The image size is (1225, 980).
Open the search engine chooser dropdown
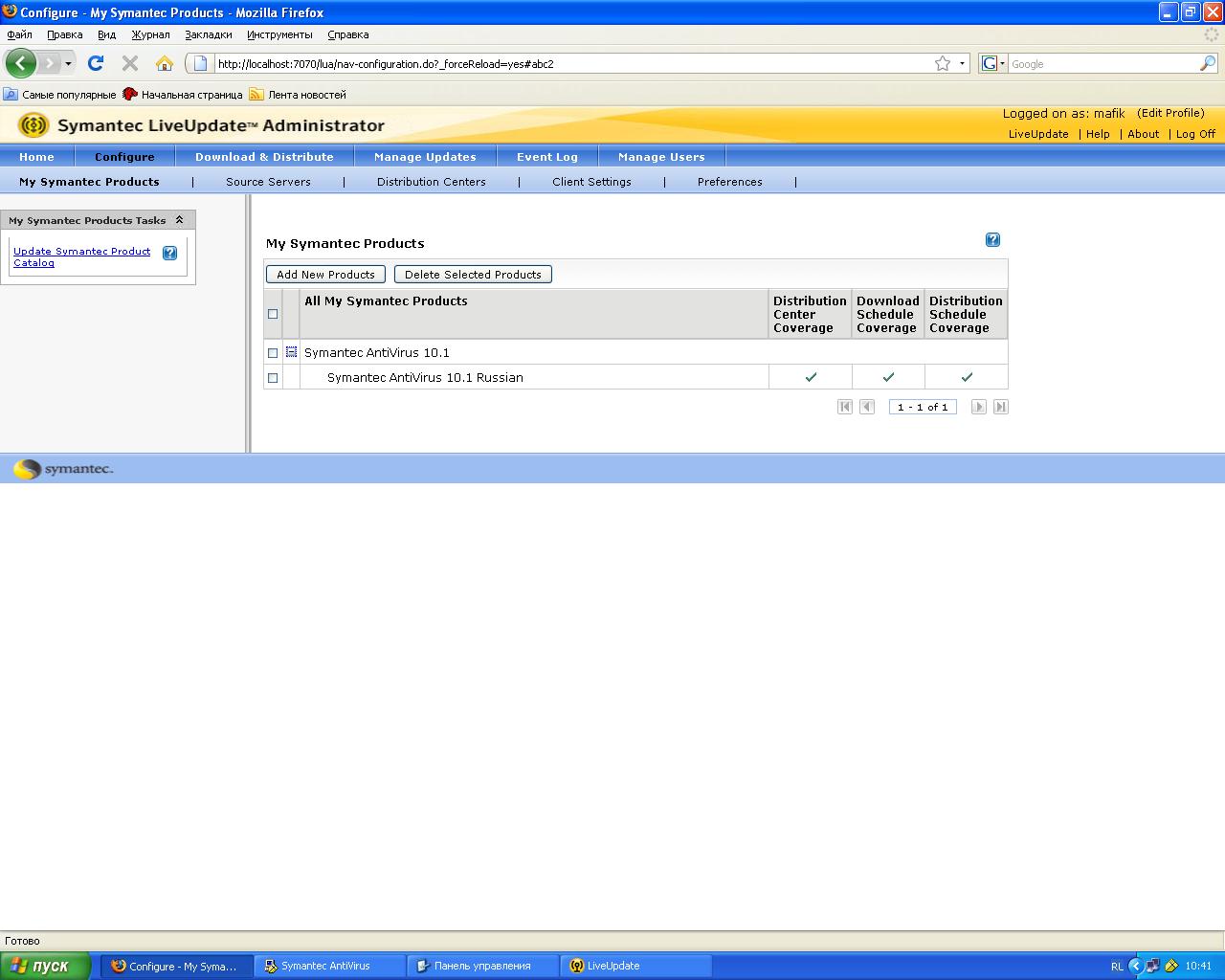[992, 63]
